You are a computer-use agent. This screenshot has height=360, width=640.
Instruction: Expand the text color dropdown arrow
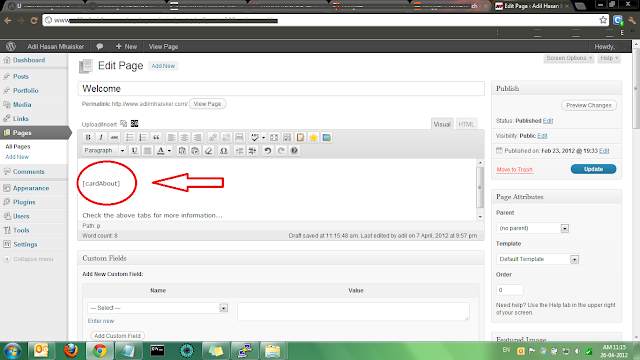pyautogui.click(x=169, y=151)
